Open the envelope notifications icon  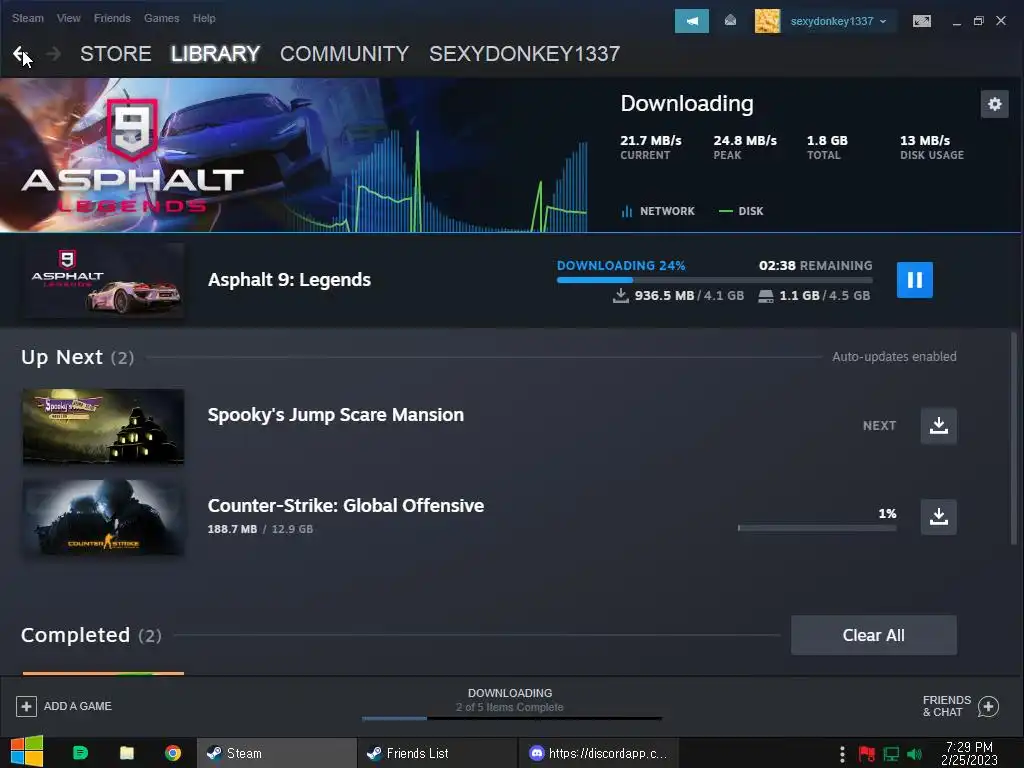[x=730, y=21]
